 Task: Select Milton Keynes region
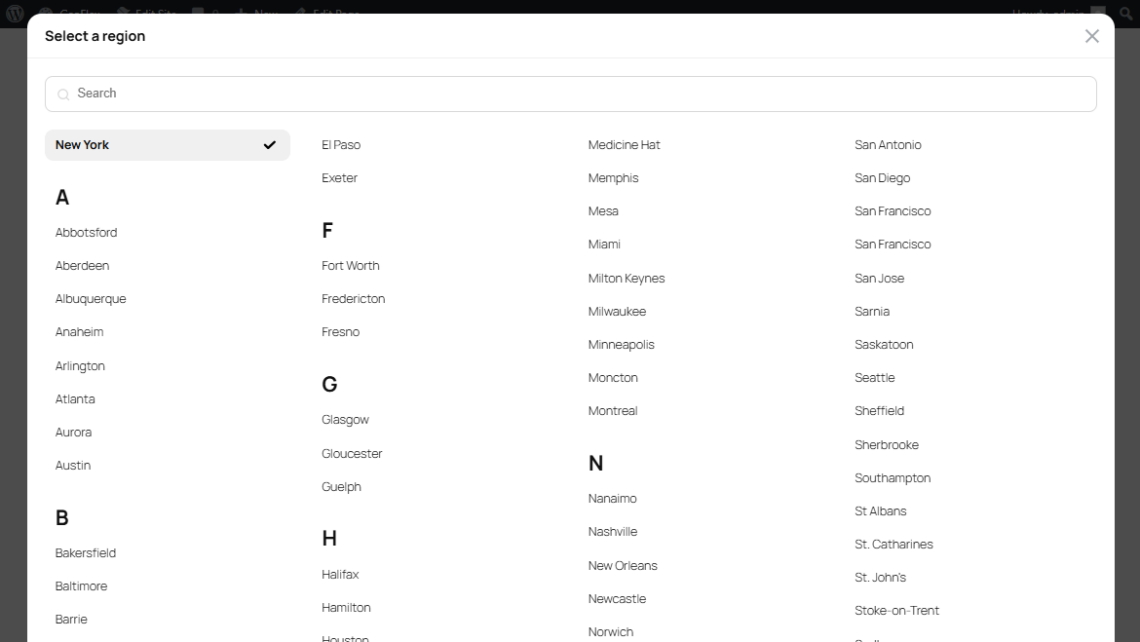pyautogui.click(x=626, y=278)
